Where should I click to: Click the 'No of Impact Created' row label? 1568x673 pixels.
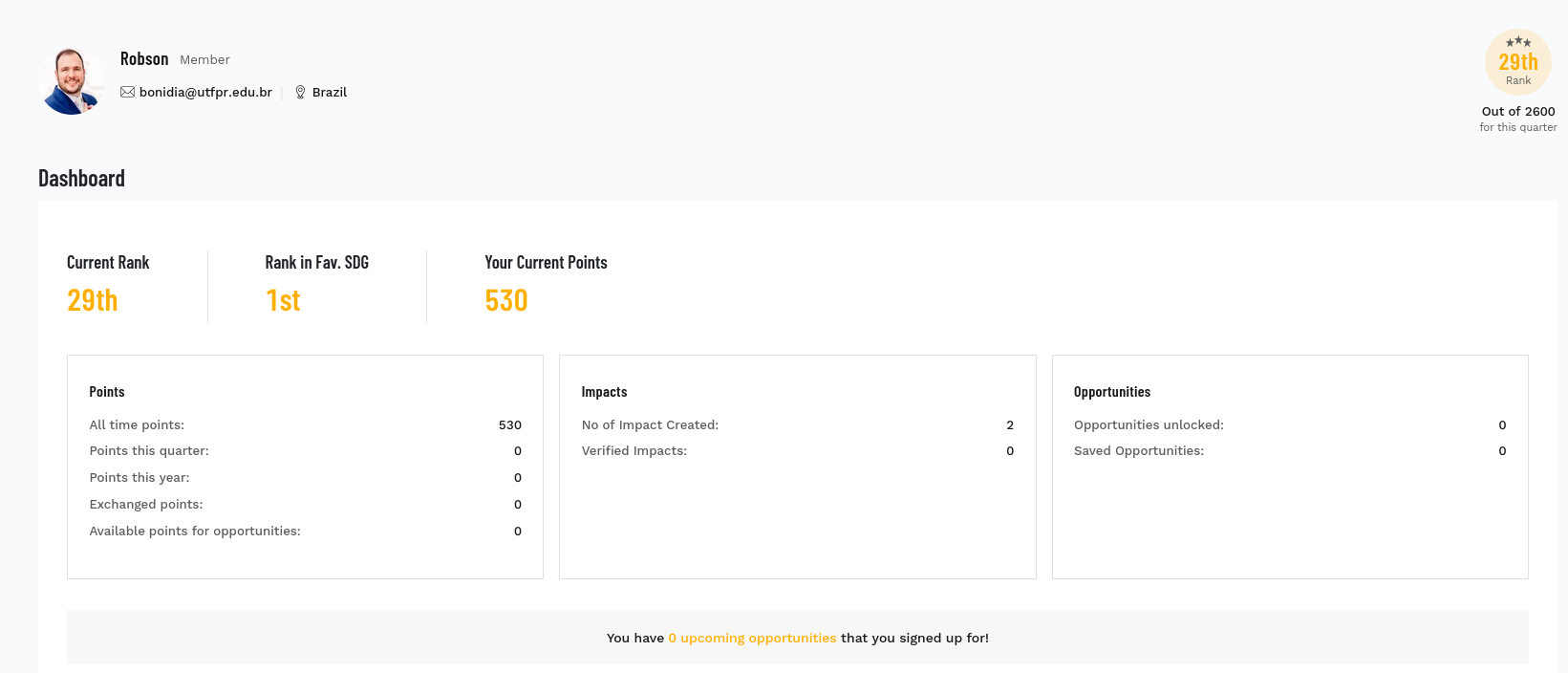point(650,425)
